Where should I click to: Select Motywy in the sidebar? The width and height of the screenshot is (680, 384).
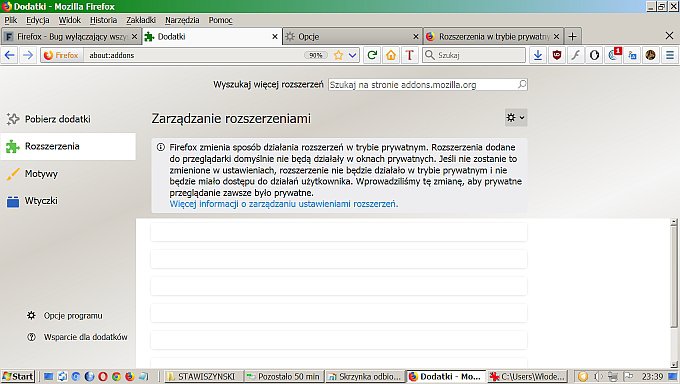(x=68, y=174)
